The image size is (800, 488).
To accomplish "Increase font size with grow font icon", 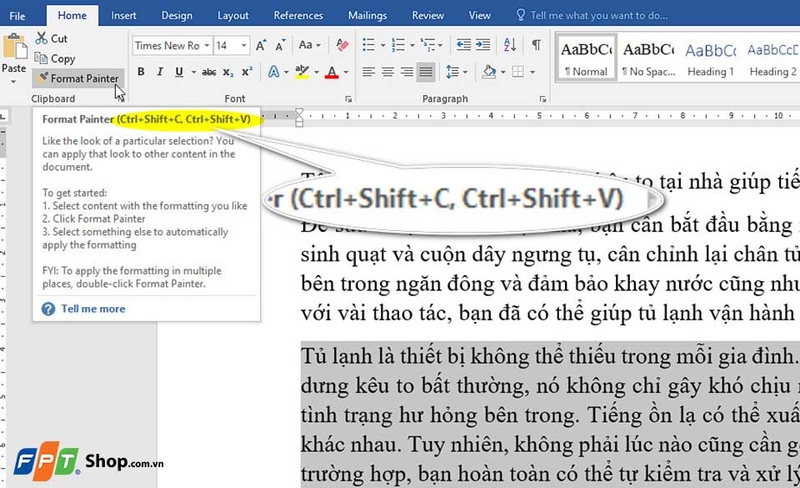I will [261, 45].
